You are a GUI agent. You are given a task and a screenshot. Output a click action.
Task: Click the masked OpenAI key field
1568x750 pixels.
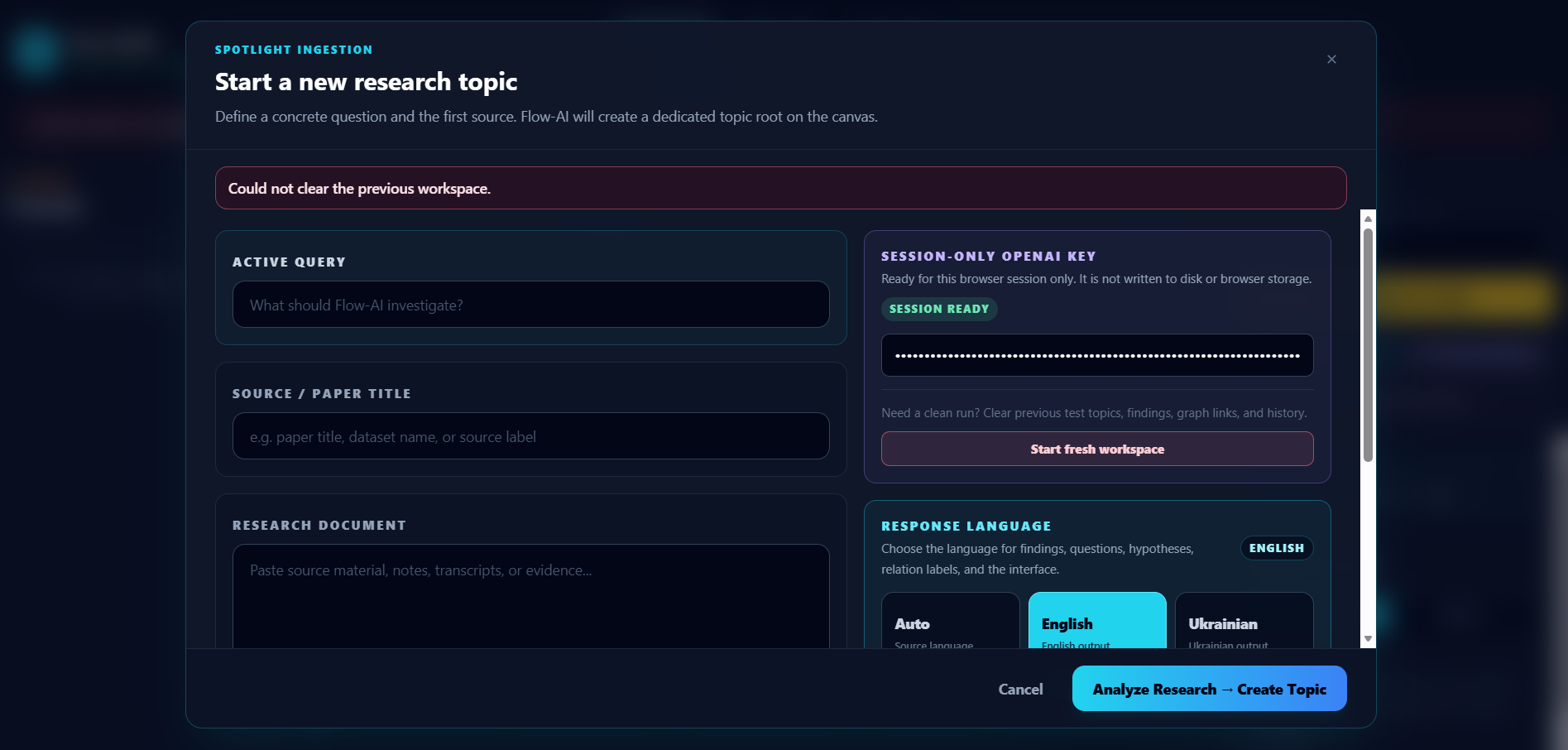click(x=1097, y=355)
